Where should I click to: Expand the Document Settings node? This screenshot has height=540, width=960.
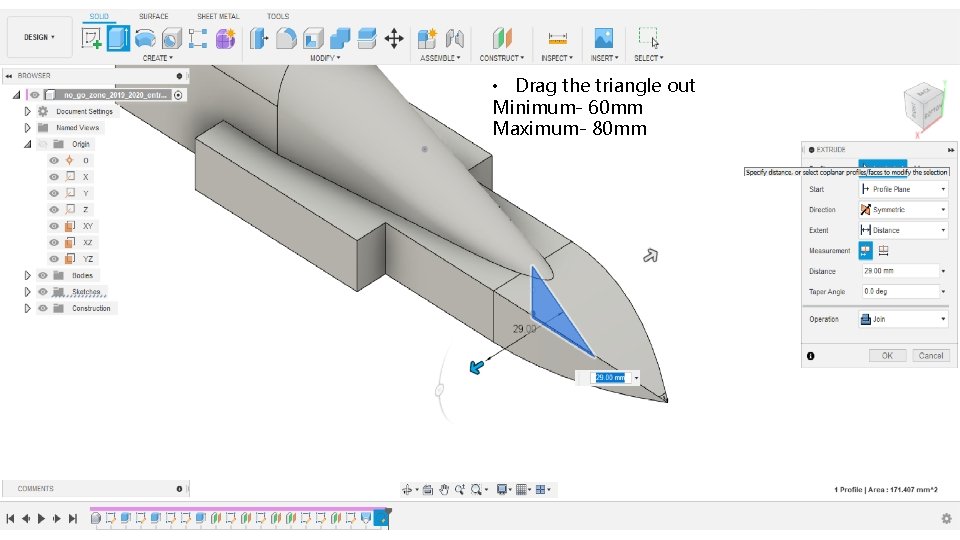click(27, 111)
